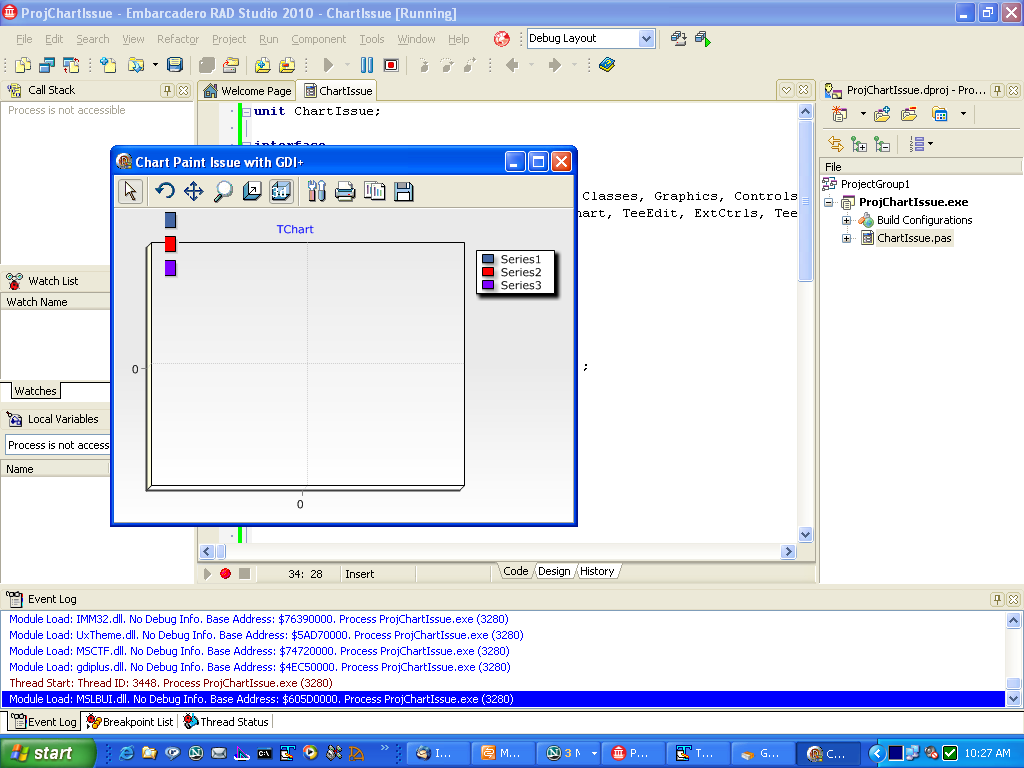Toggle the 3D view button in chart toolbar
This screenshot has height=768, width=1024.
point(281,191)
